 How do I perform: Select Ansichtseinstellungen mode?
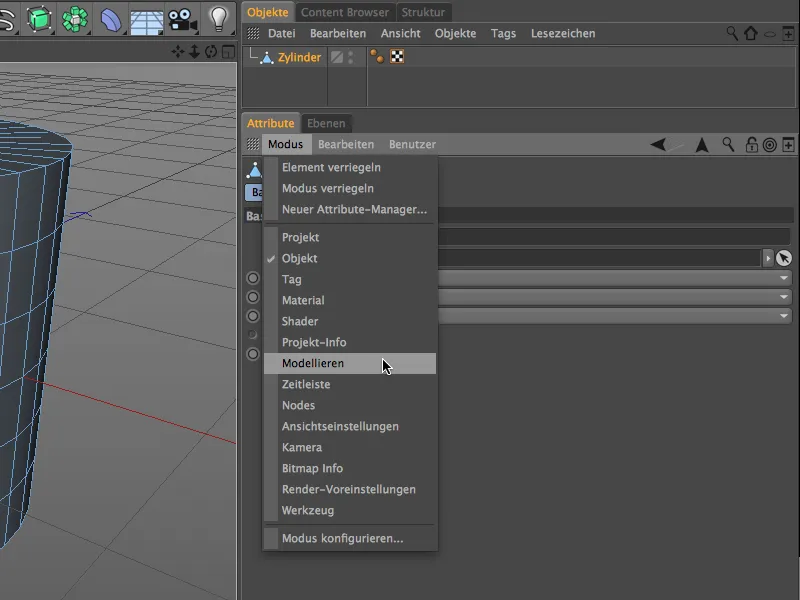[350, 426]
